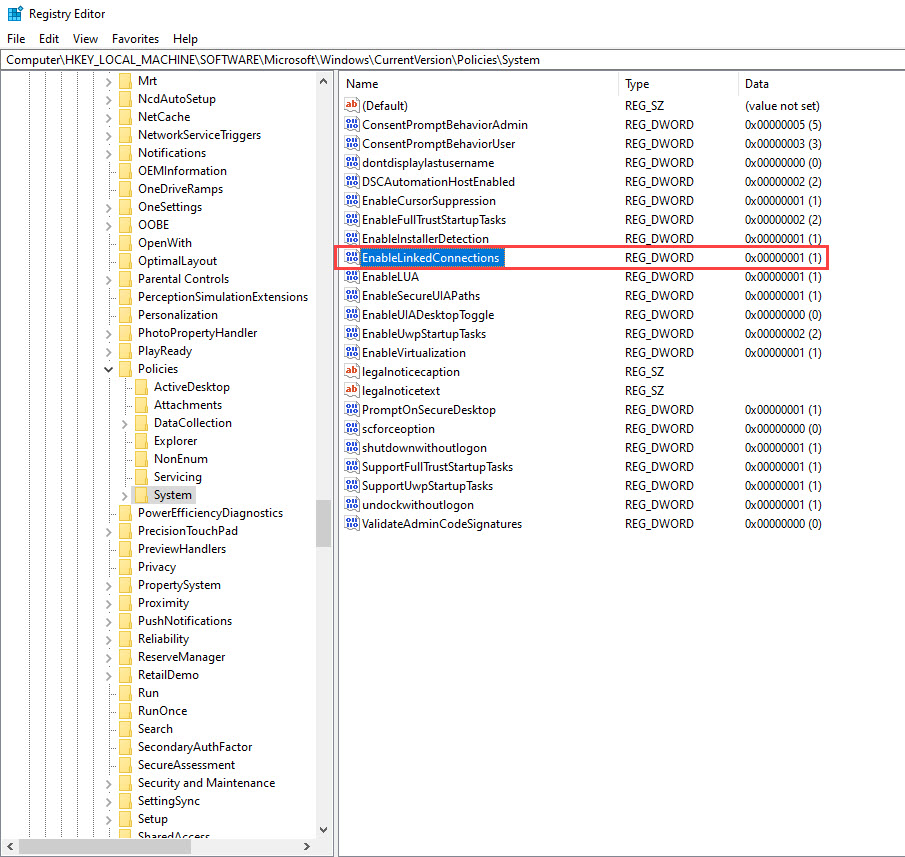
Task: Click the tree pane horizontal scrollbar thumb
Action: click(105, 846)
